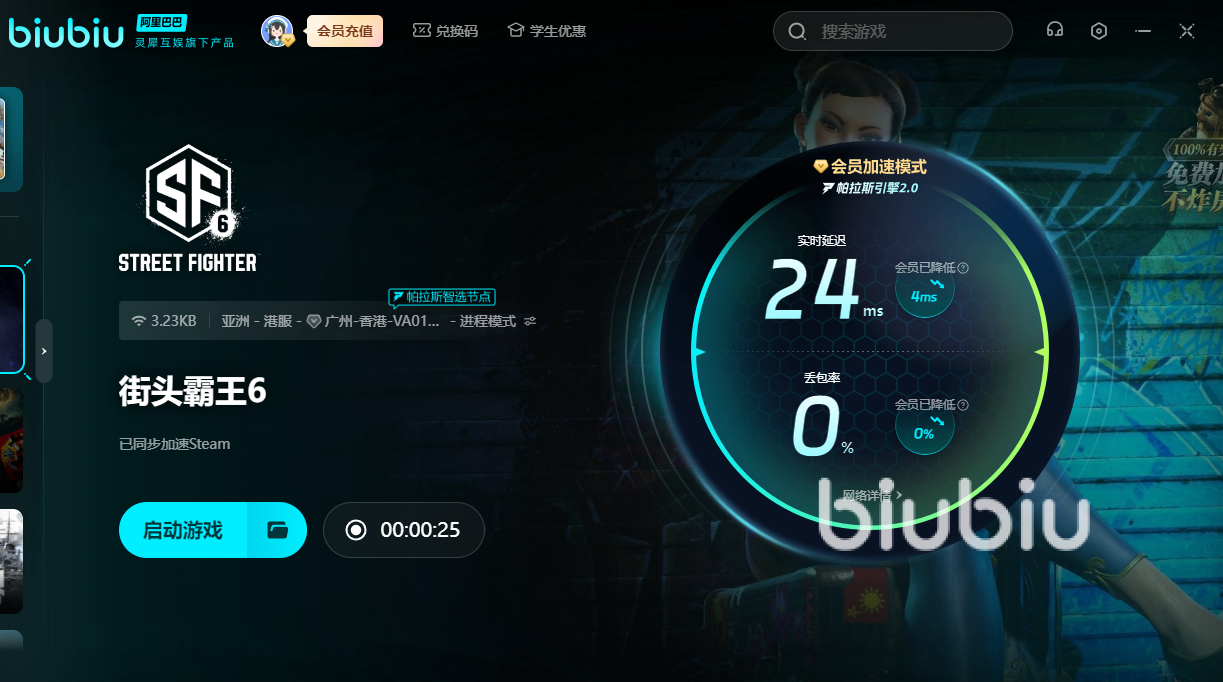Open the 学生优惠 student discount menu

546,31
